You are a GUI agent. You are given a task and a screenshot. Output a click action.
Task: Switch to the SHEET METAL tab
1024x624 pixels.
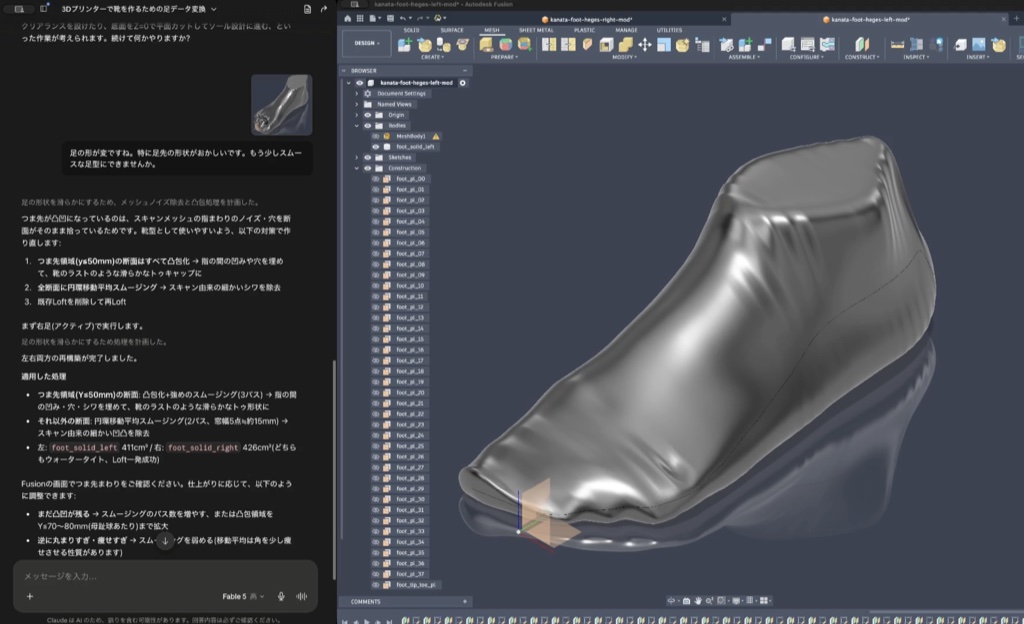pyautogui.click(x=536, y=30)
